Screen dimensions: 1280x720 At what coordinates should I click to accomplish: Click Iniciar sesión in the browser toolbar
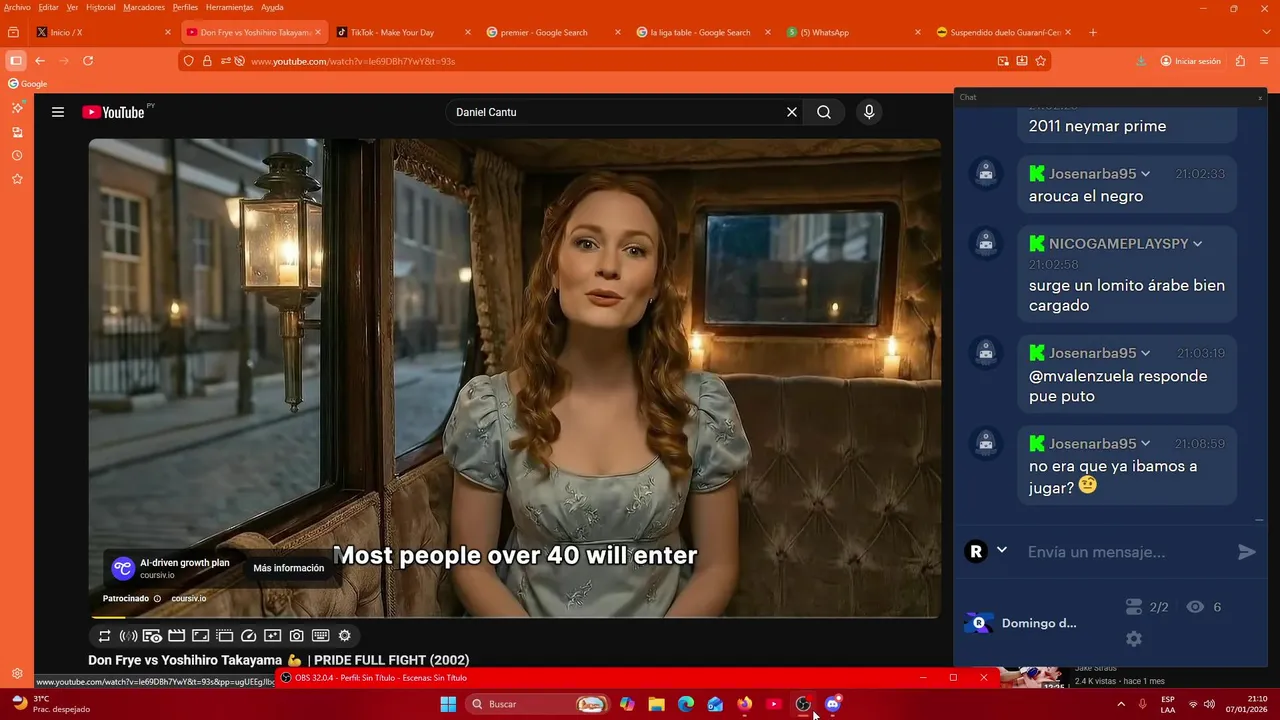1190,61
